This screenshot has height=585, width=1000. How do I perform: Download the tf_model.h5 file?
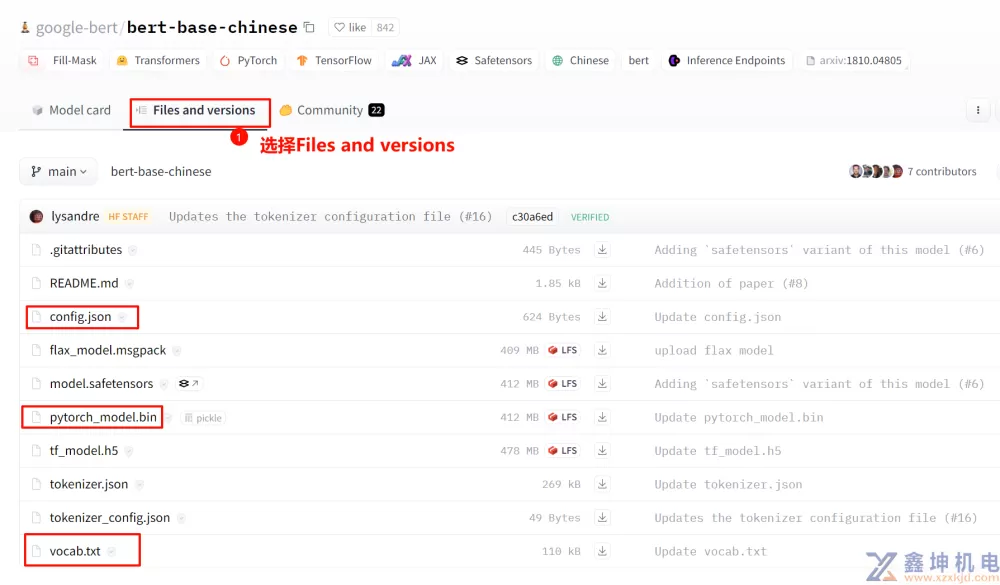pyautogui.click(x=602, y=451)
